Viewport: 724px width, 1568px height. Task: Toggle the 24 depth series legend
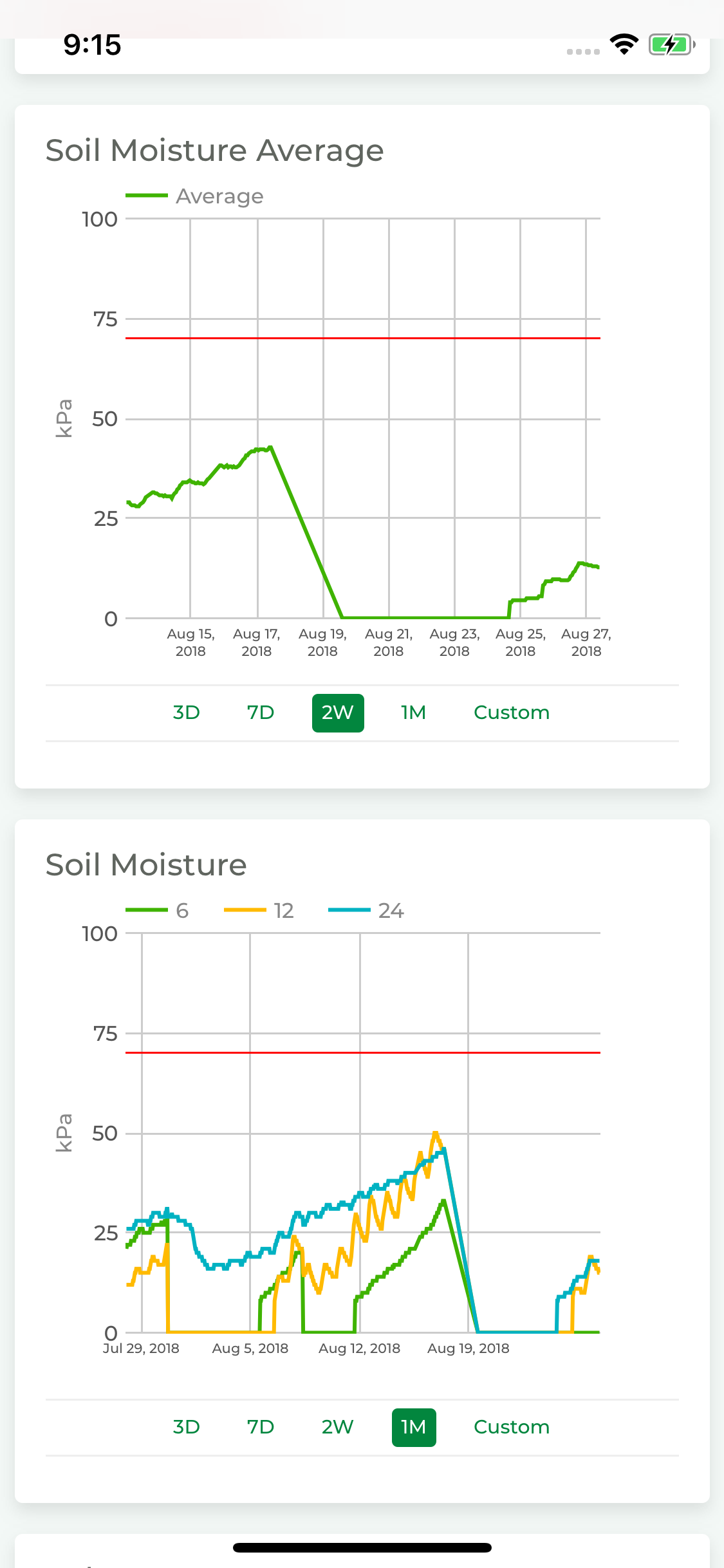(366, 910)
